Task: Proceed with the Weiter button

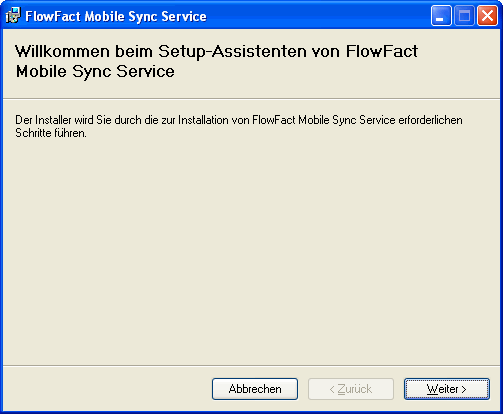Action: coord(447,389)
